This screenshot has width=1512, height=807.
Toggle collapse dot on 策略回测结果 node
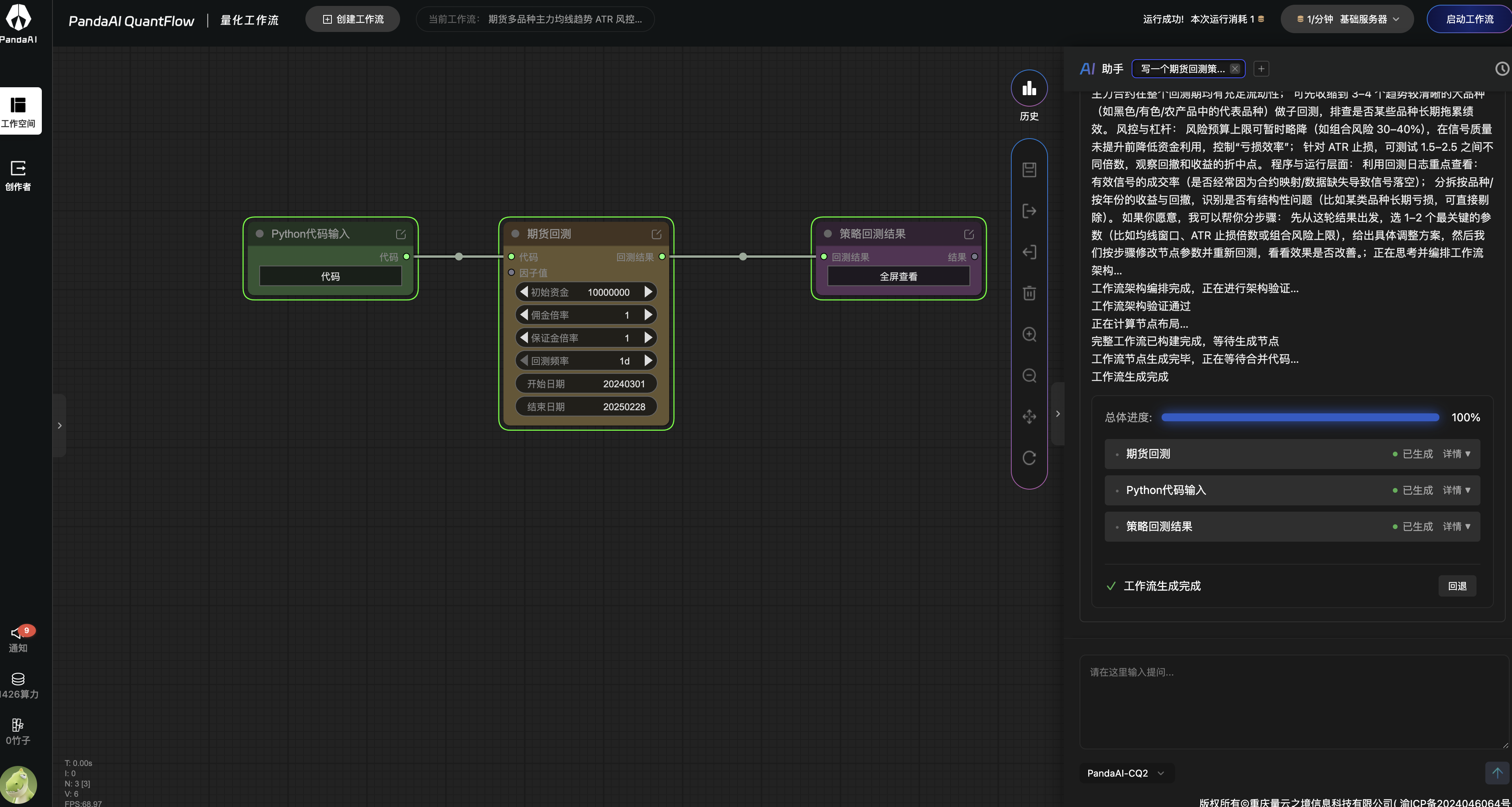[x=827, y=234]
